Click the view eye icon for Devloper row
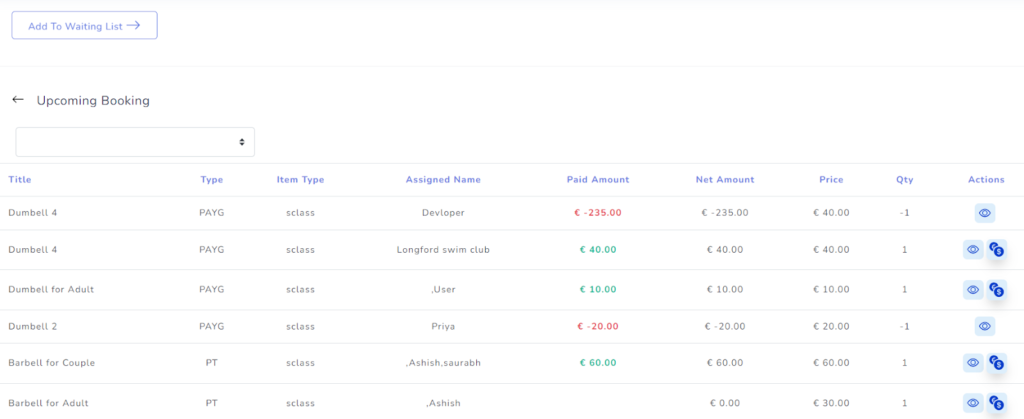The width and height of the screenshot is (1024, 419). click(x=985, y=213)
